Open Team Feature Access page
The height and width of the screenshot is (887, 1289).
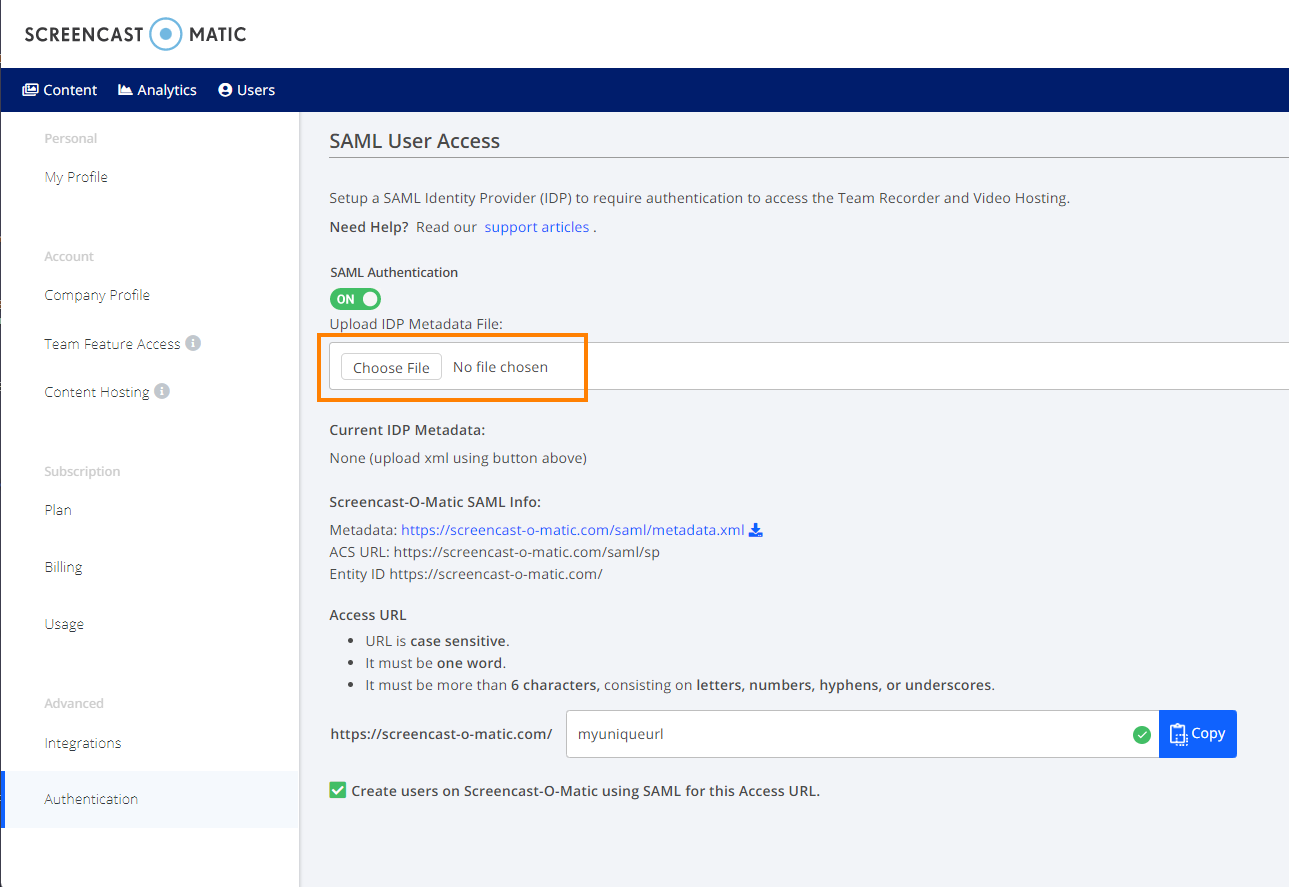tap(112, 344)
